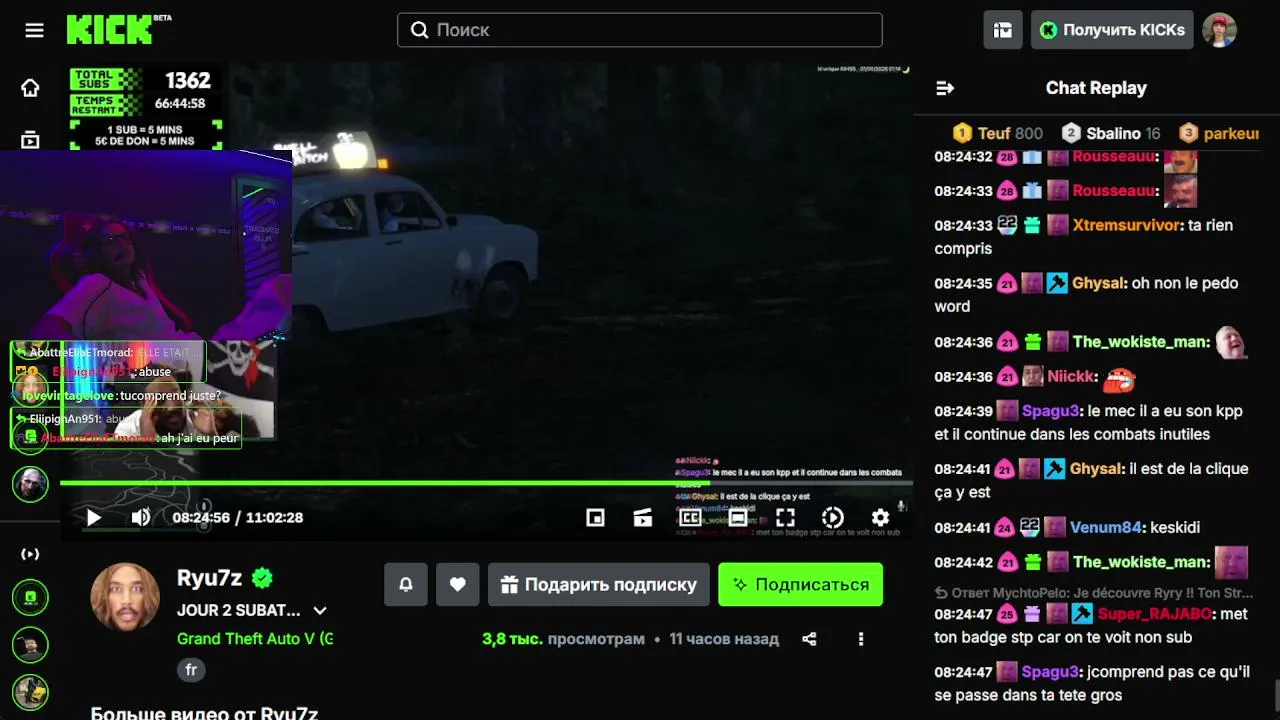Jump to chat timestamp 08:24:39
This screenshot has width=1280, height=720.
(x=963, y=411)
